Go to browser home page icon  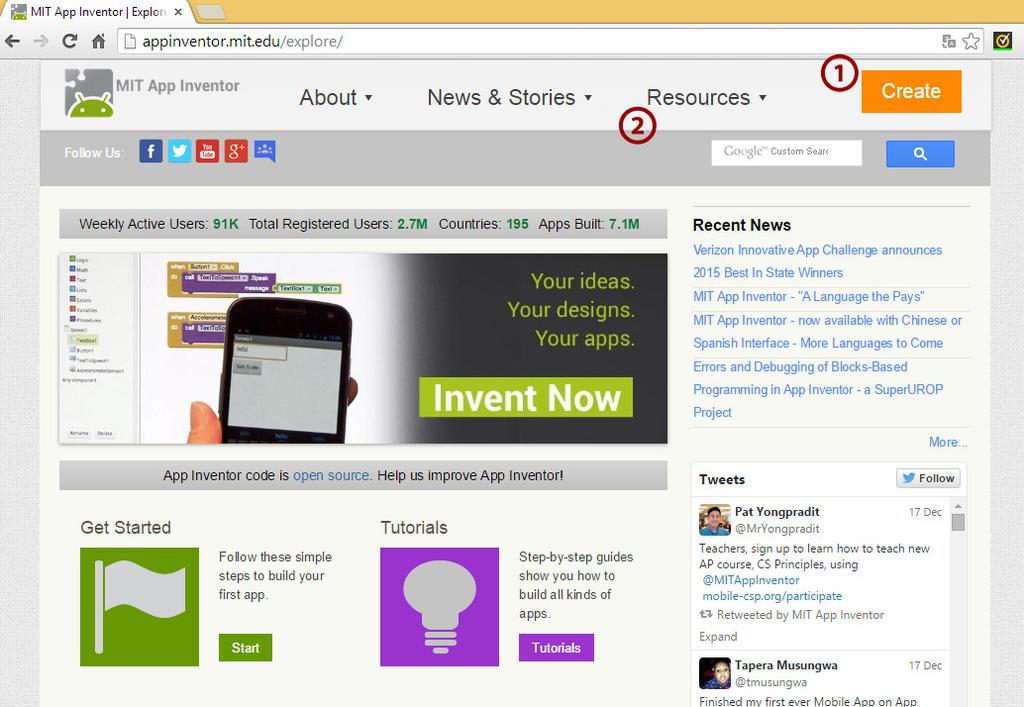point(98,42)
